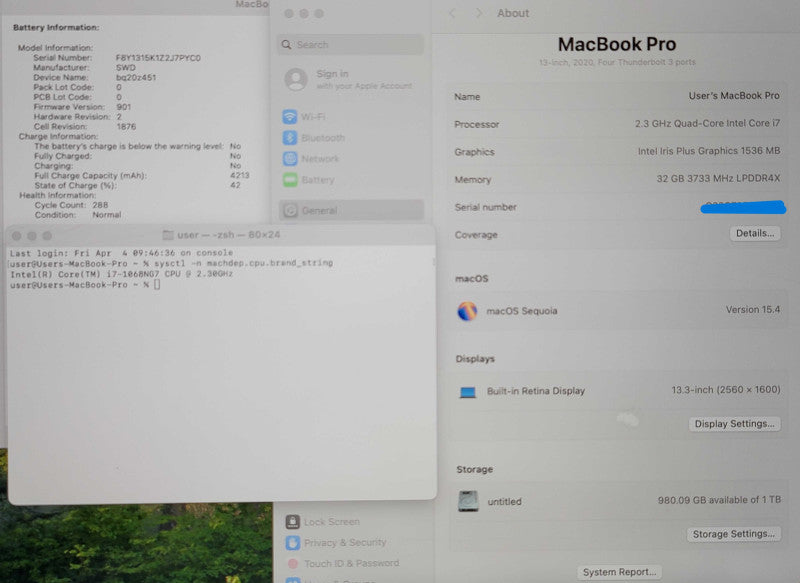This screenshot has height=583, width=800.
Task: Click 13.3-inch (2560 × 1600) display value
Action: pos(726,390)
